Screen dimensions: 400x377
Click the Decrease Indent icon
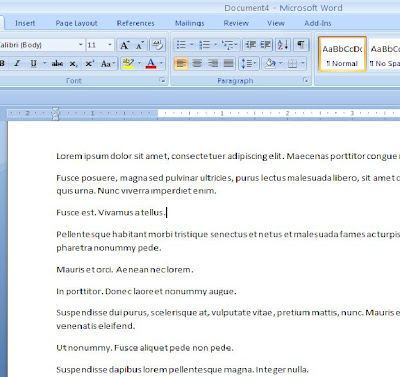pyautogui.click(x=251, y=45)
